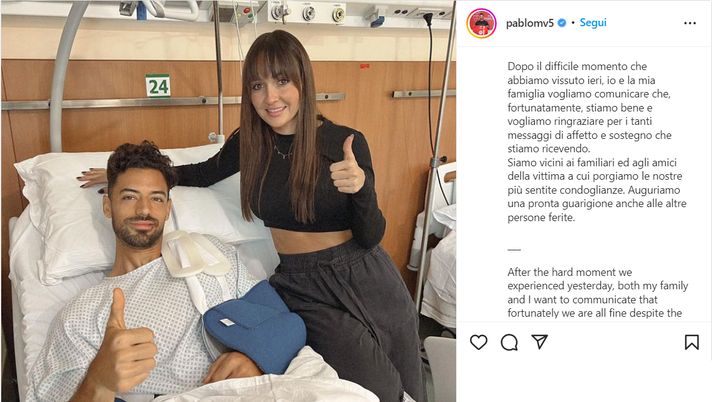
Task: Click the number 24 sign in the photo
Action: [x=158, y=86]
